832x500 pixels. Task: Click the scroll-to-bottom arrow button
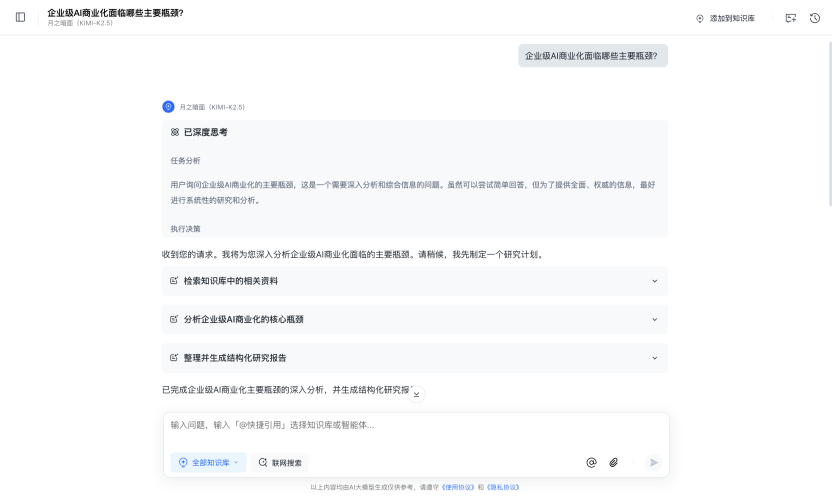[x=417, y=394]
